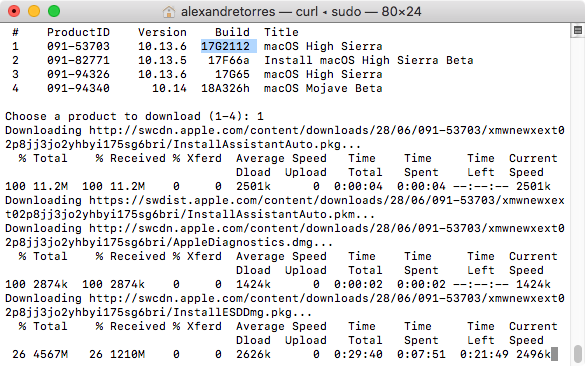Click the home folder proxy icon in title
The height and width of the screenshot is (366, 585).
coord(169,12)
